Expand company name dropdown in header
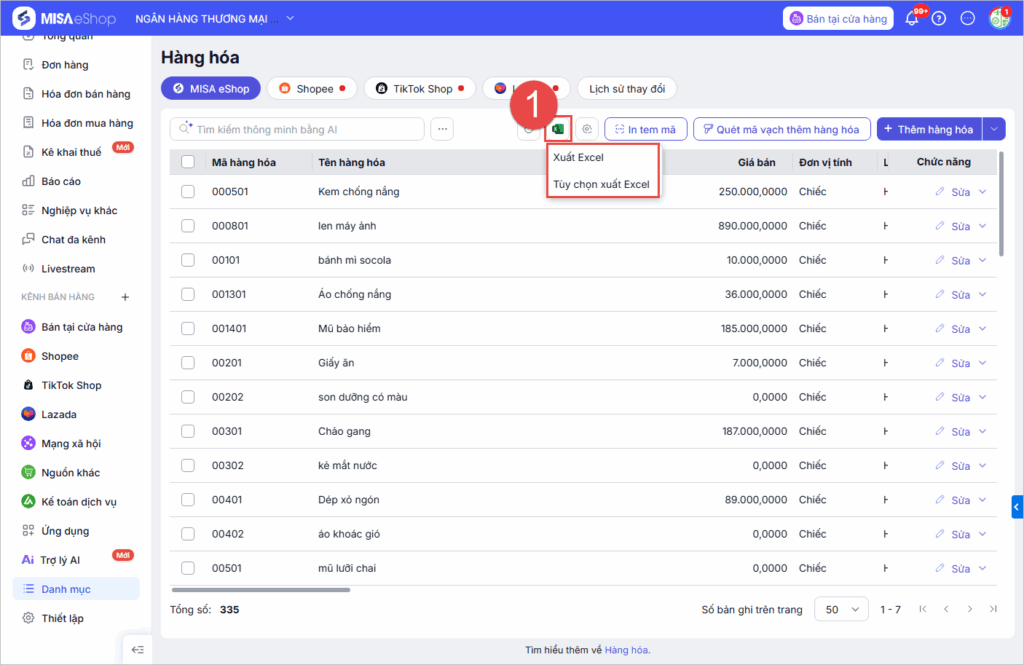 (291, 18)
